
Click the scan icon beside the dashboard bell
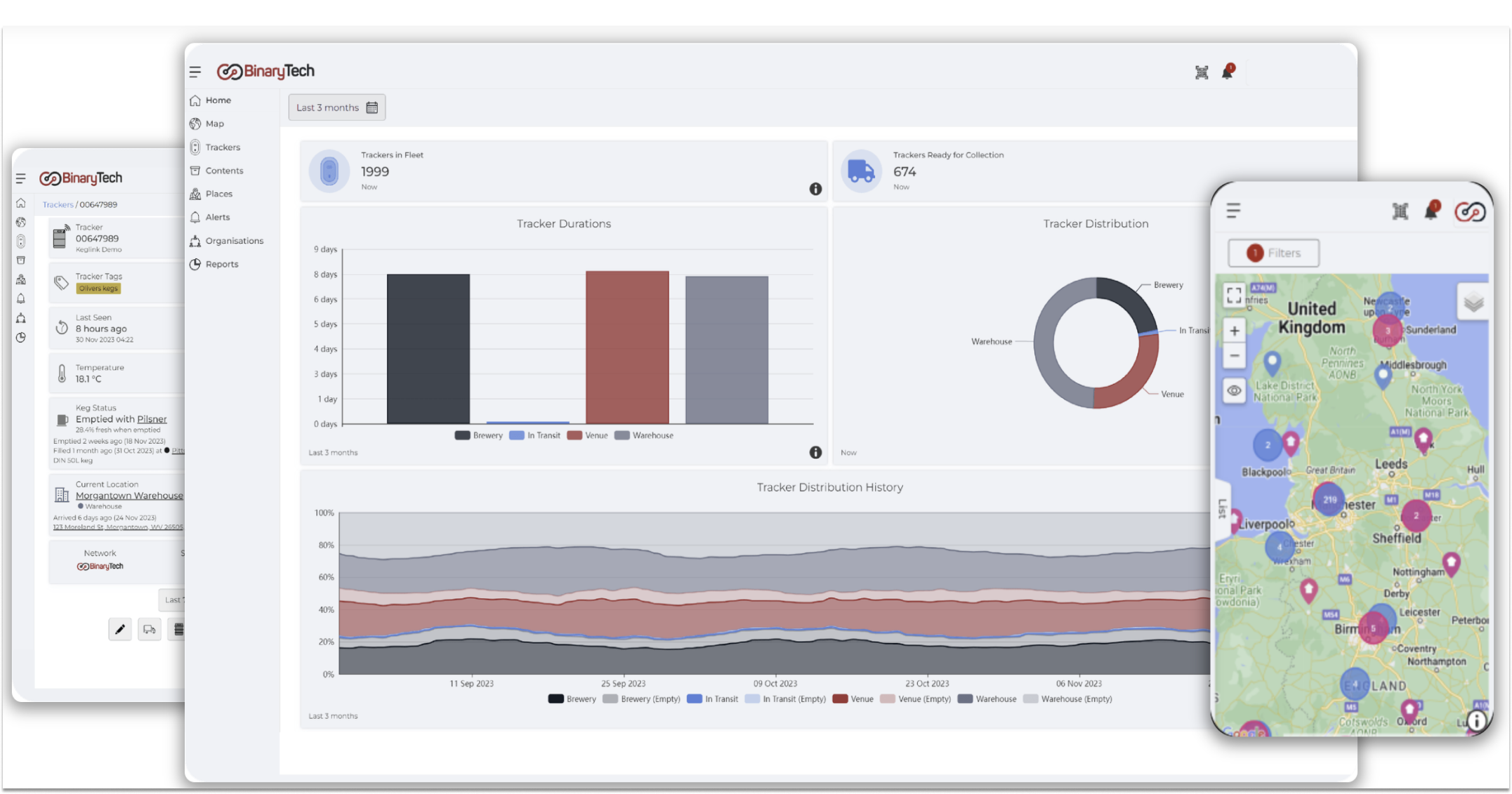(x=1202, y=72)
